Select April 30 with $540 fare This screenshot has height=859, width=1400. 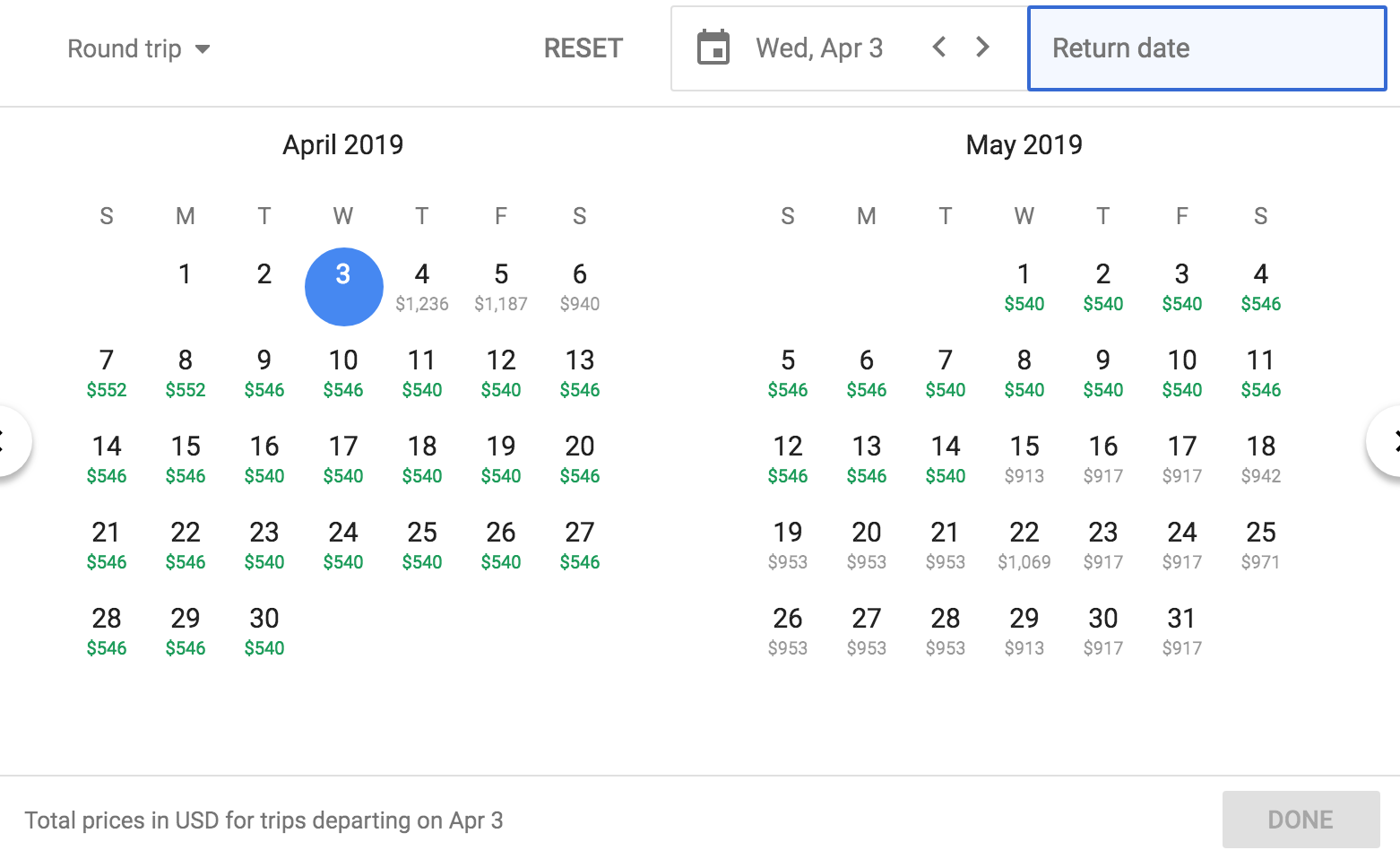(x=264, y=630)
